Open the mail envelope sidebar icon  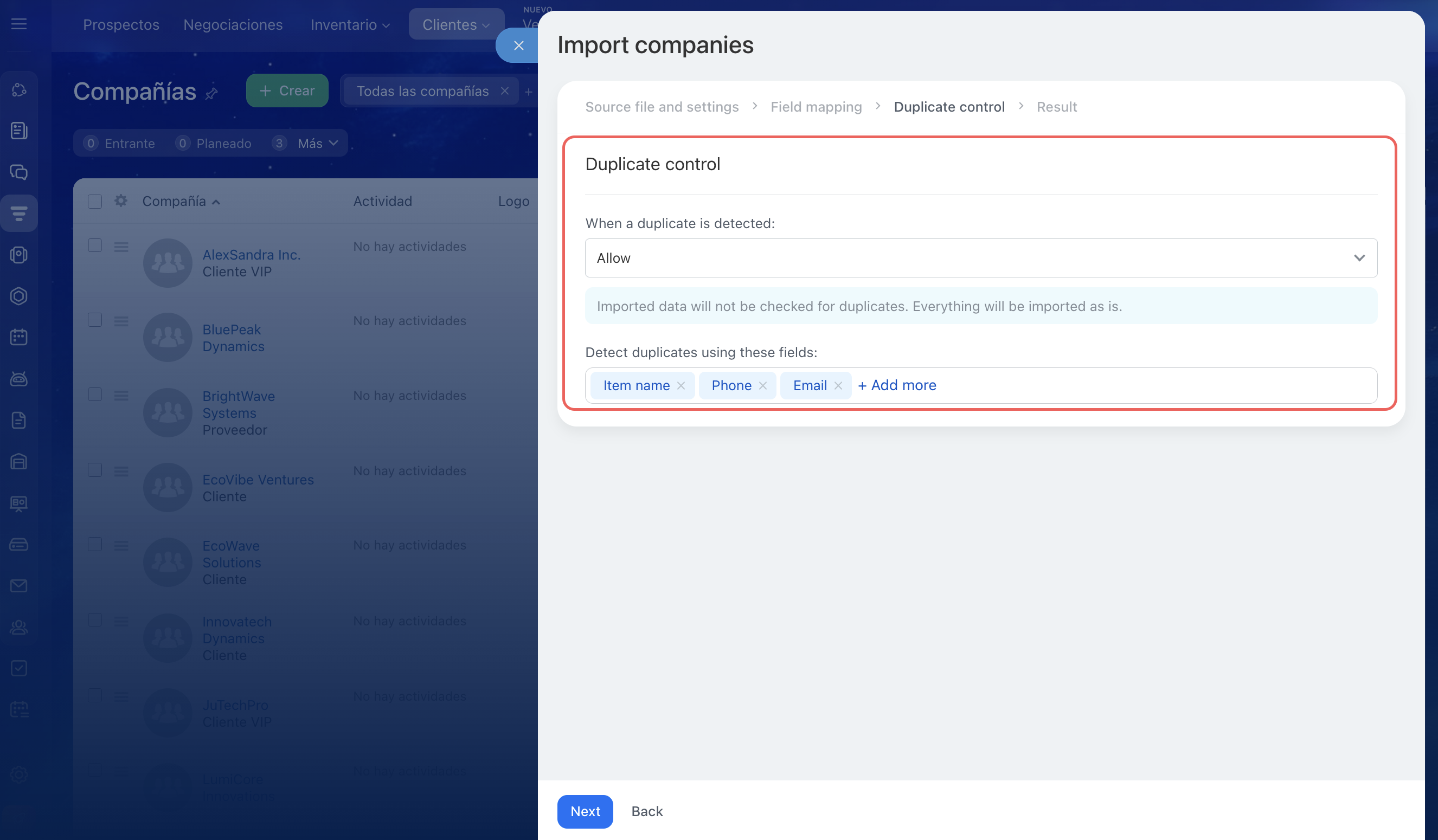click(19, 586)
